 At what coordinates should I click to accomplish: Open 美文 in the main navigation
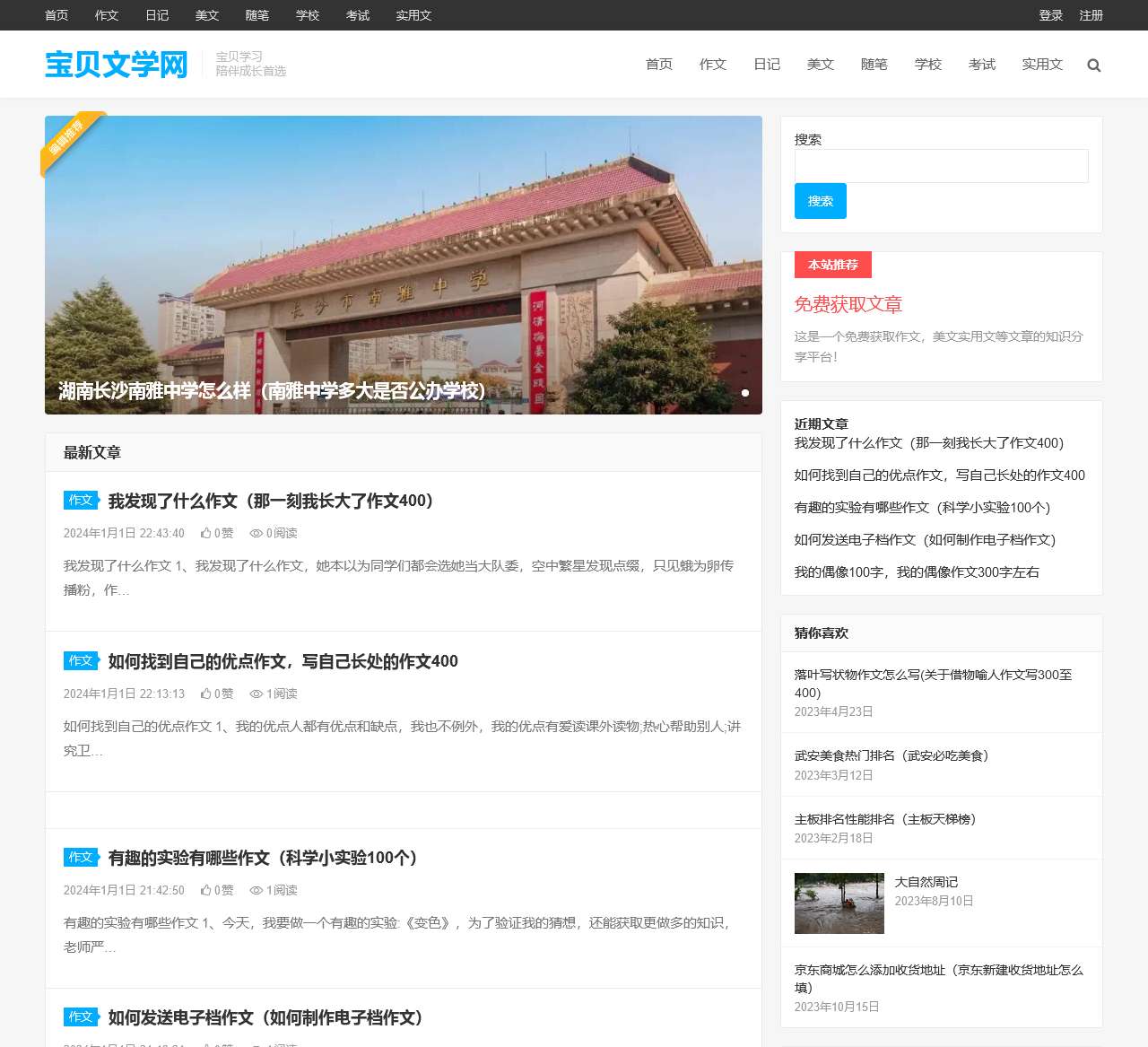[820, 65]
